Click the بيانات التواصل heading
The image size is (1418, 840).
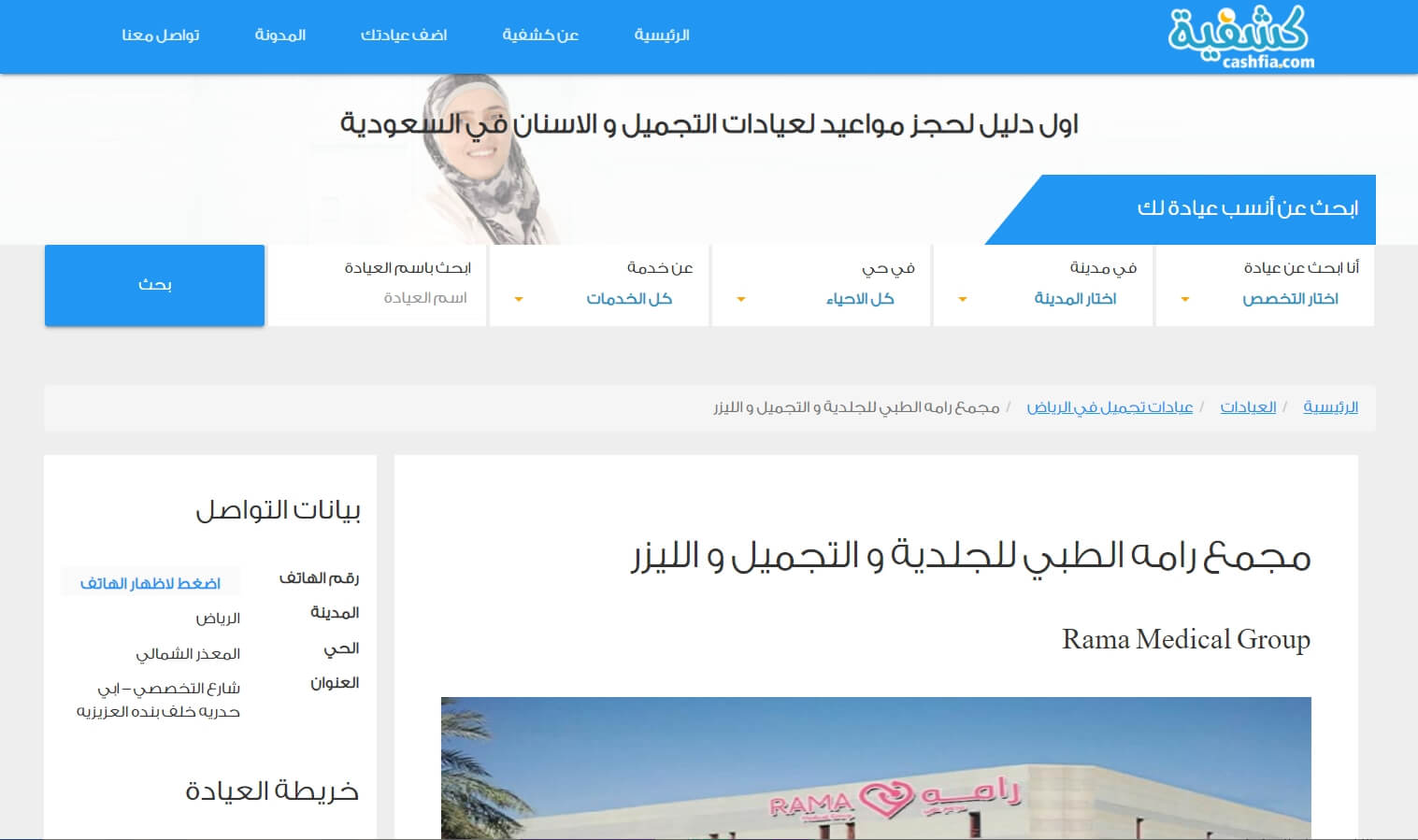(x=278, y=510)
